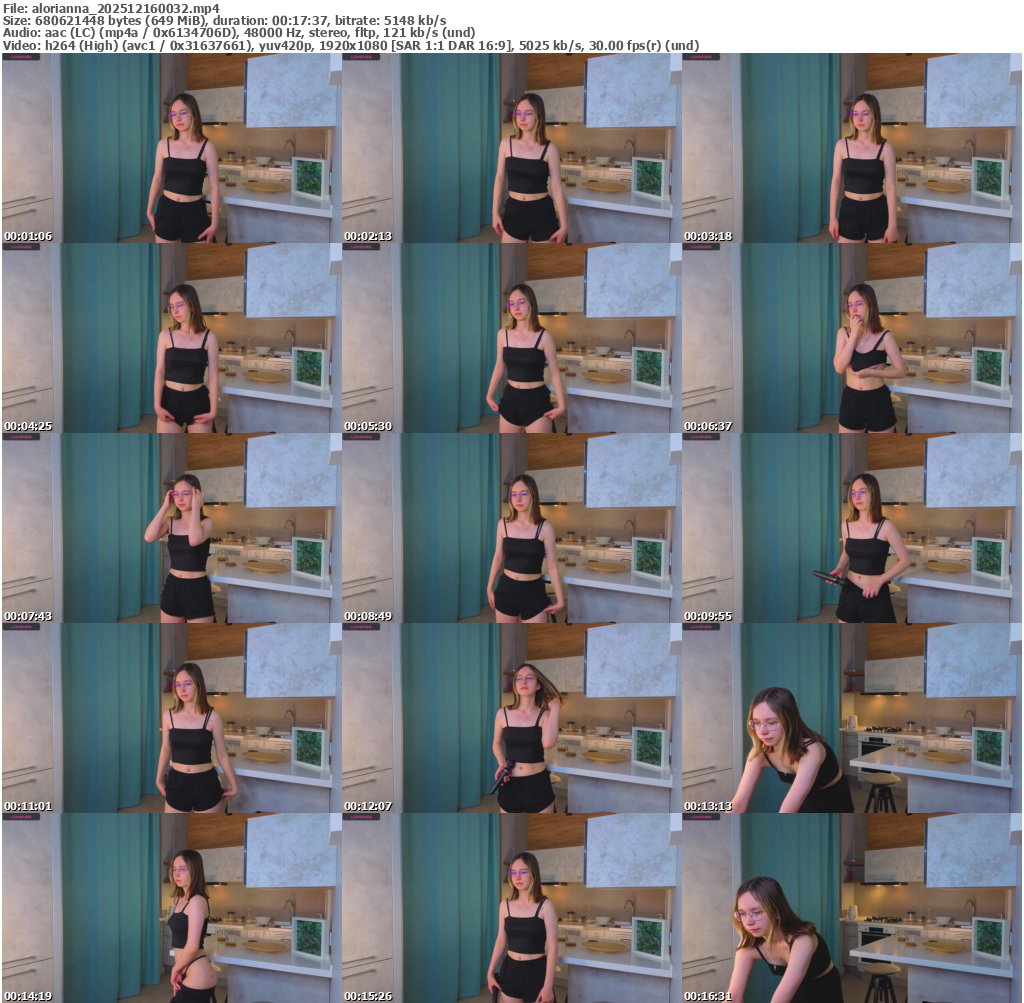Select the final frame at 00:16:31
The image size is (1024, 1003).
(851, 908)
